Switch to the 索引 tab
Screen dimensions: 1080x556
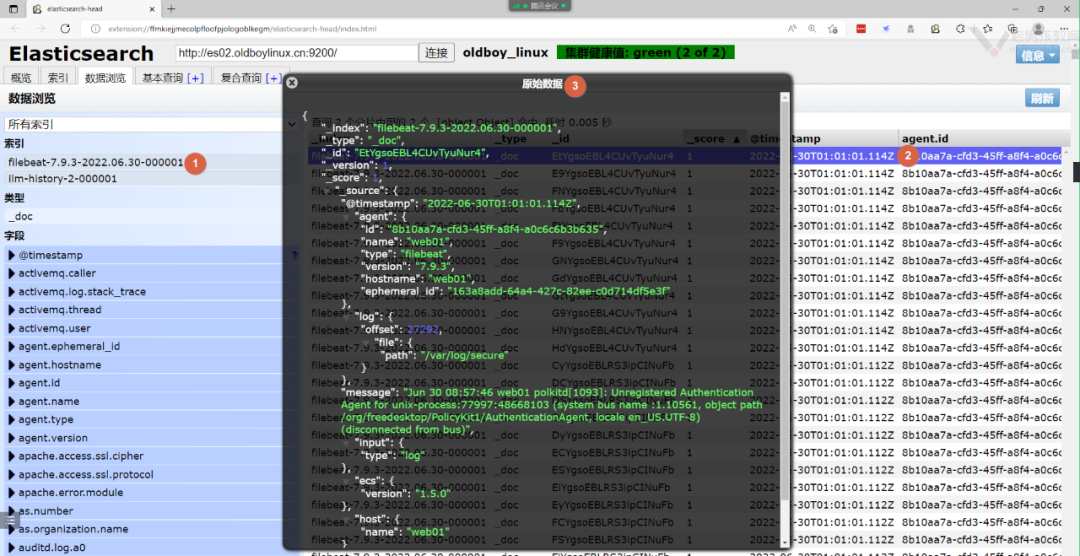58,78
